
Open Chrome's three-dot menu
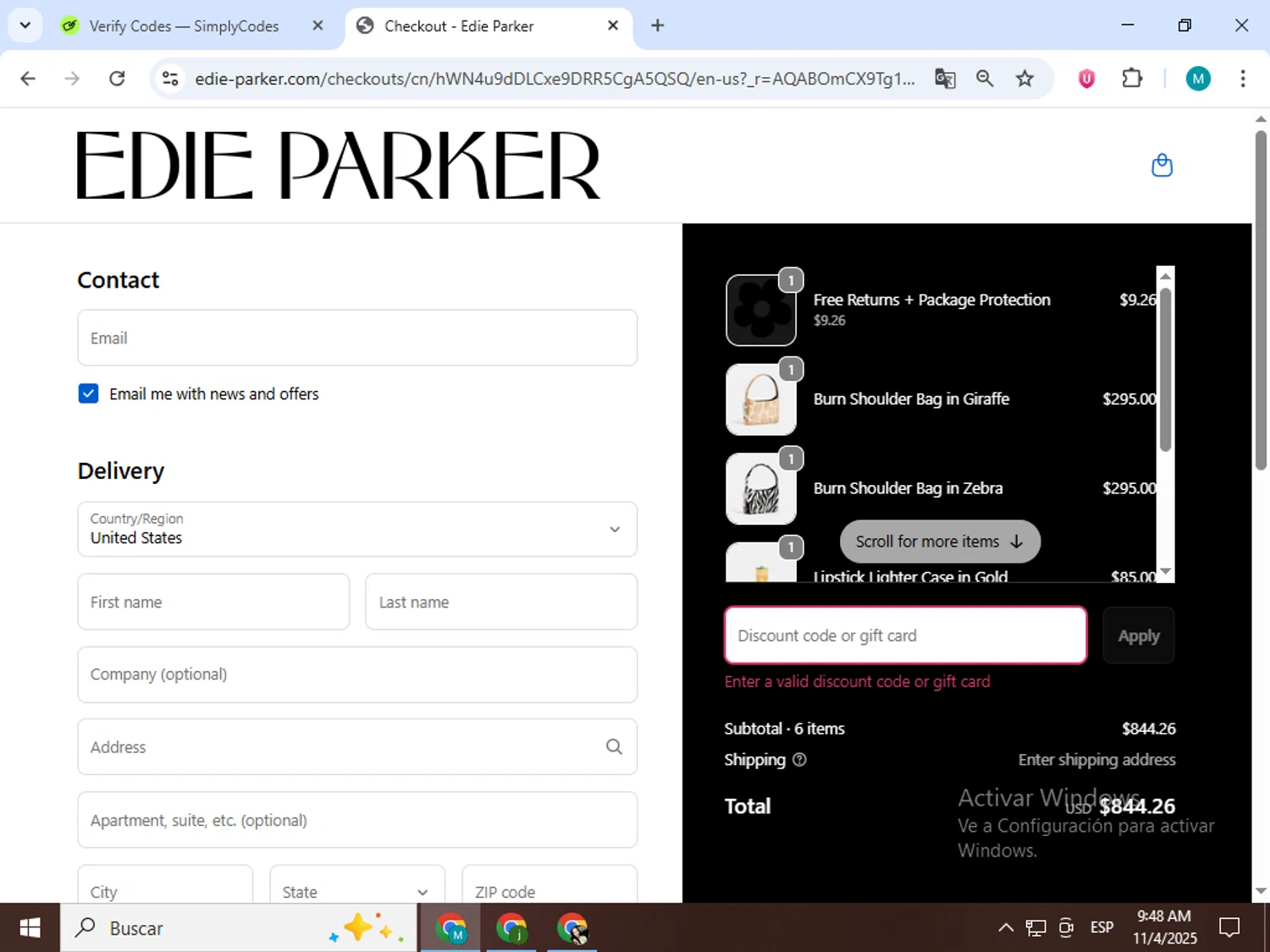point(1242,79)
